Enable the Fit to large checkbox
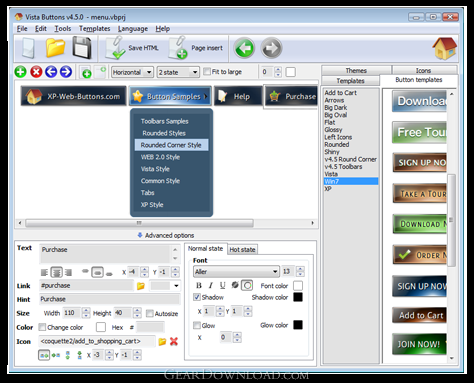 (x=207, y=72)
